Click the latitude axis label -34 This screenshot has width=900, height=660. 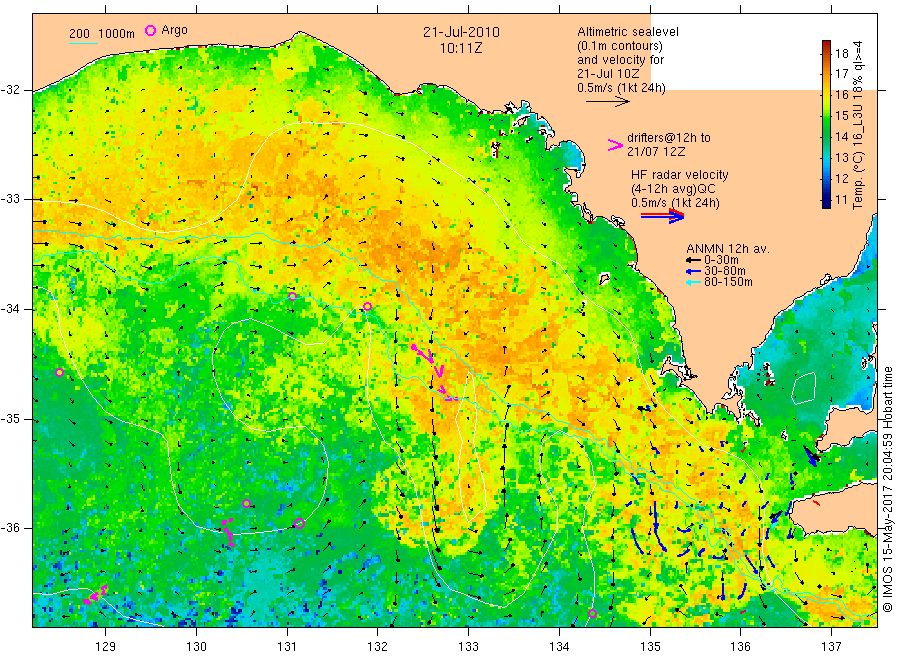(10, 309)
